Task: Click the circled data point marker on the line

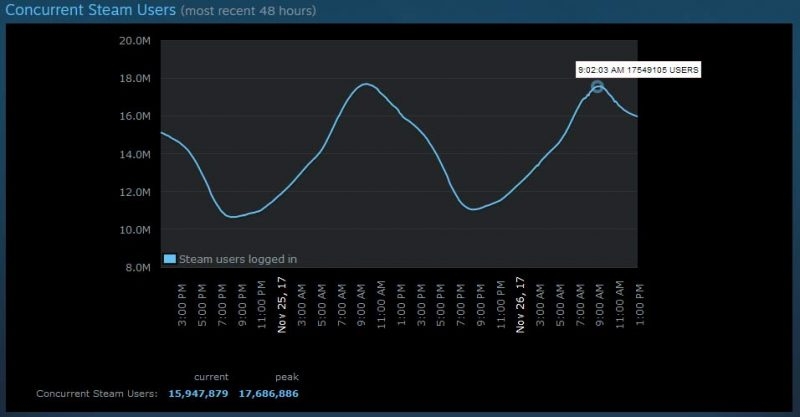Action: [598, 86]
